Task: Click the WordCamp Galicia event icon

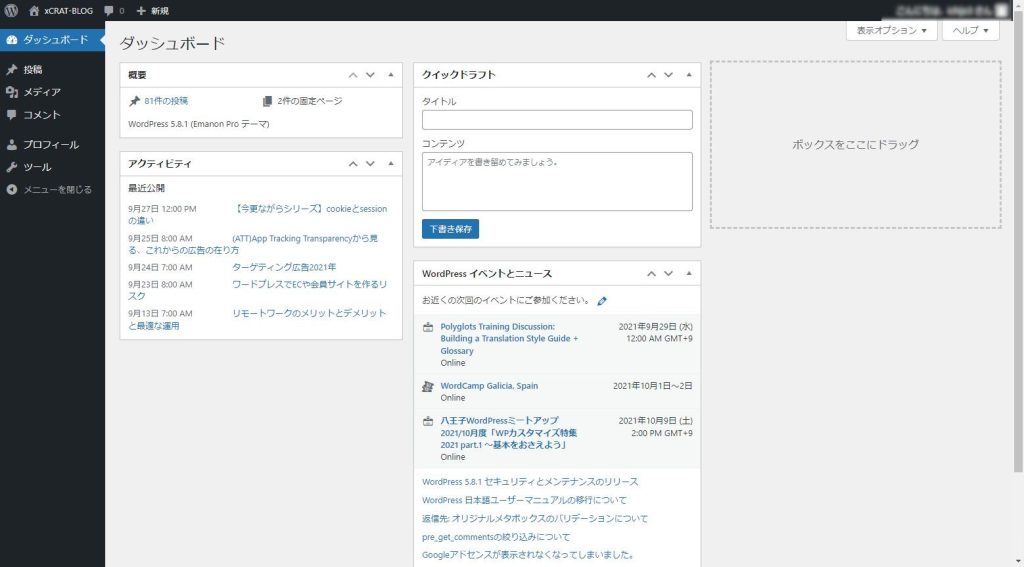Action: coord(428,387)
